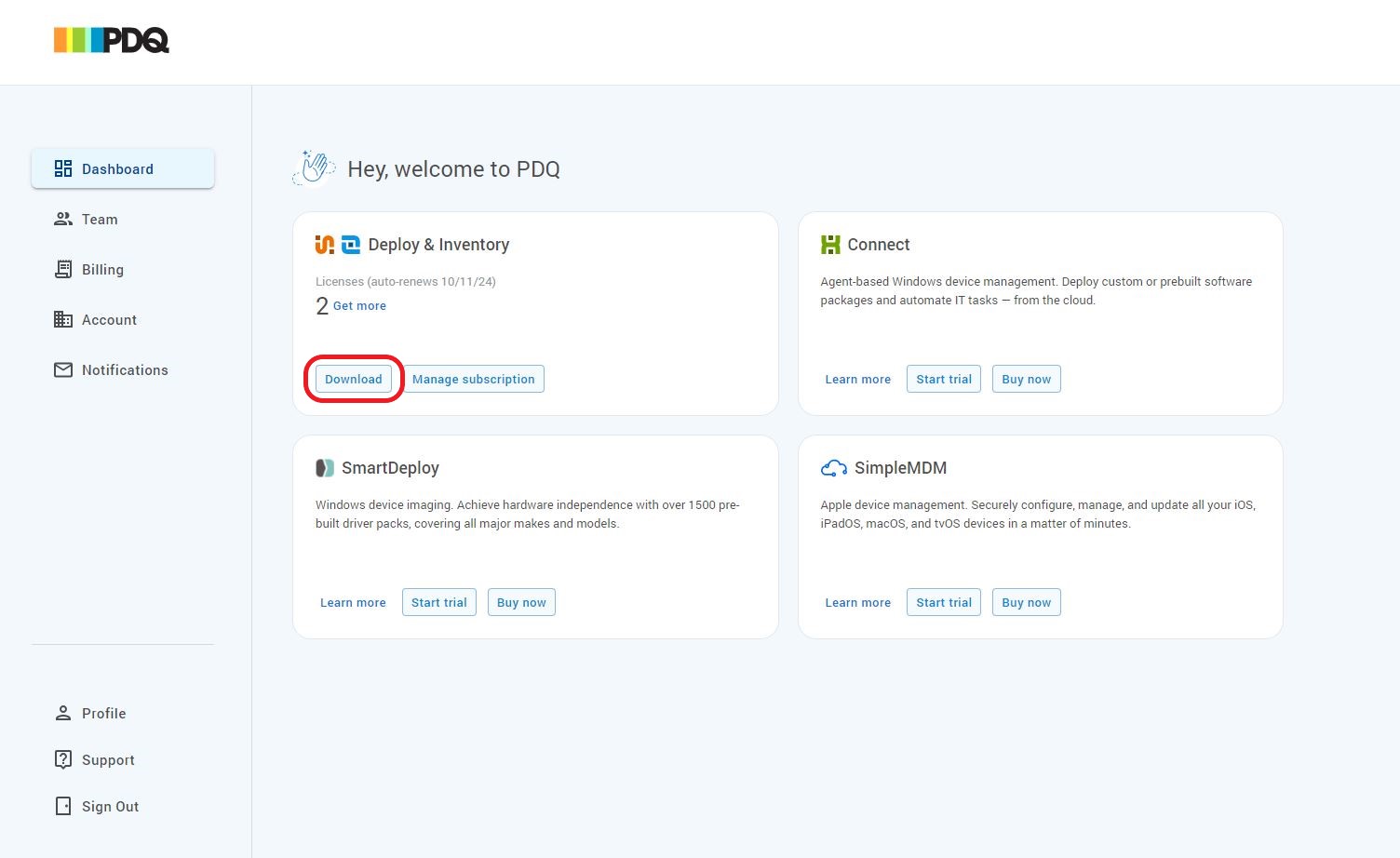This screenshot has width=1400, height=858.
Task: Click the SmartDeploy product icon
Action: tap(324, 467)
